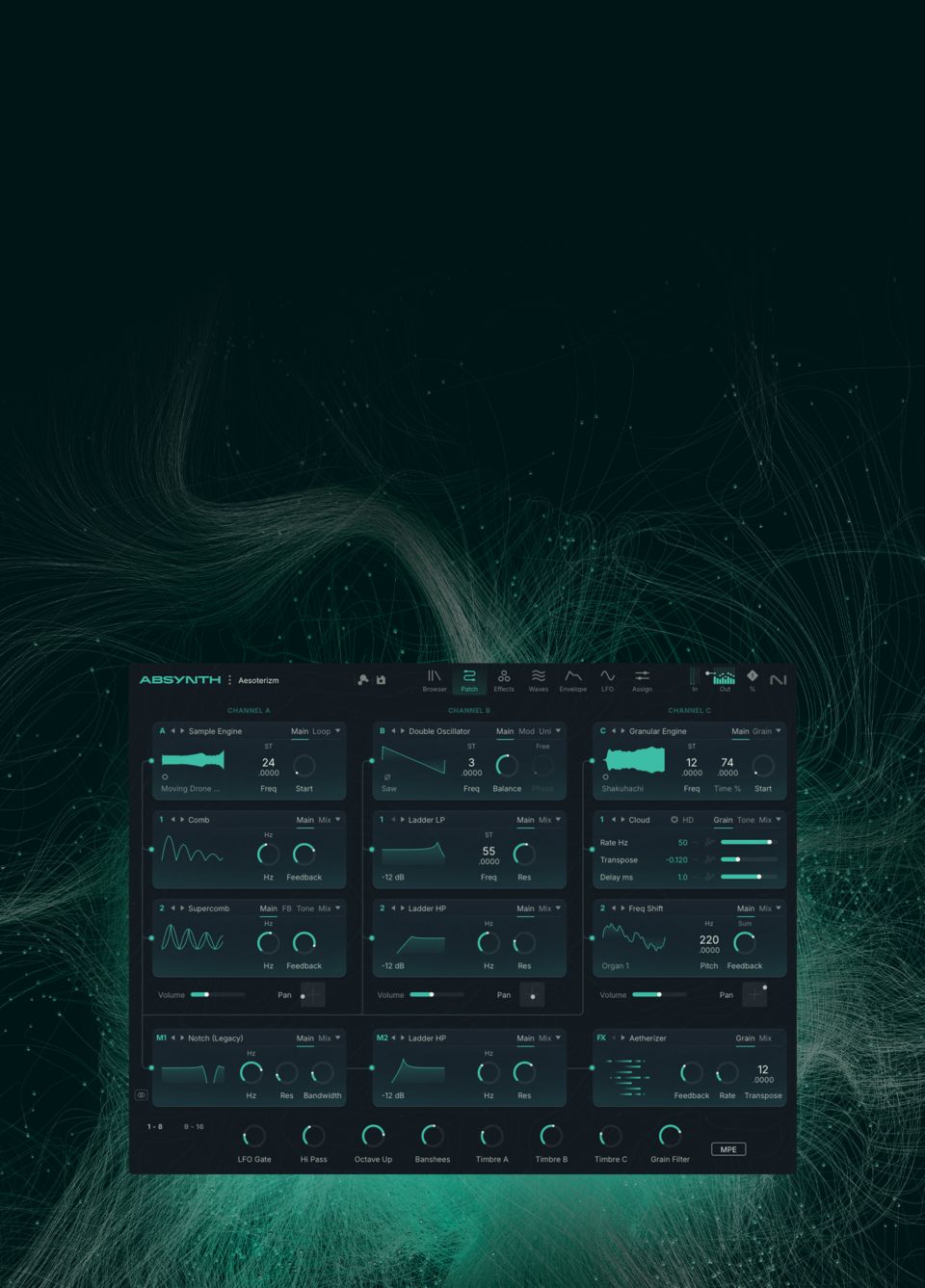Viewport: 925px width, 1288px height.
Task: Switch to the Waves editor
Action: 539,680
